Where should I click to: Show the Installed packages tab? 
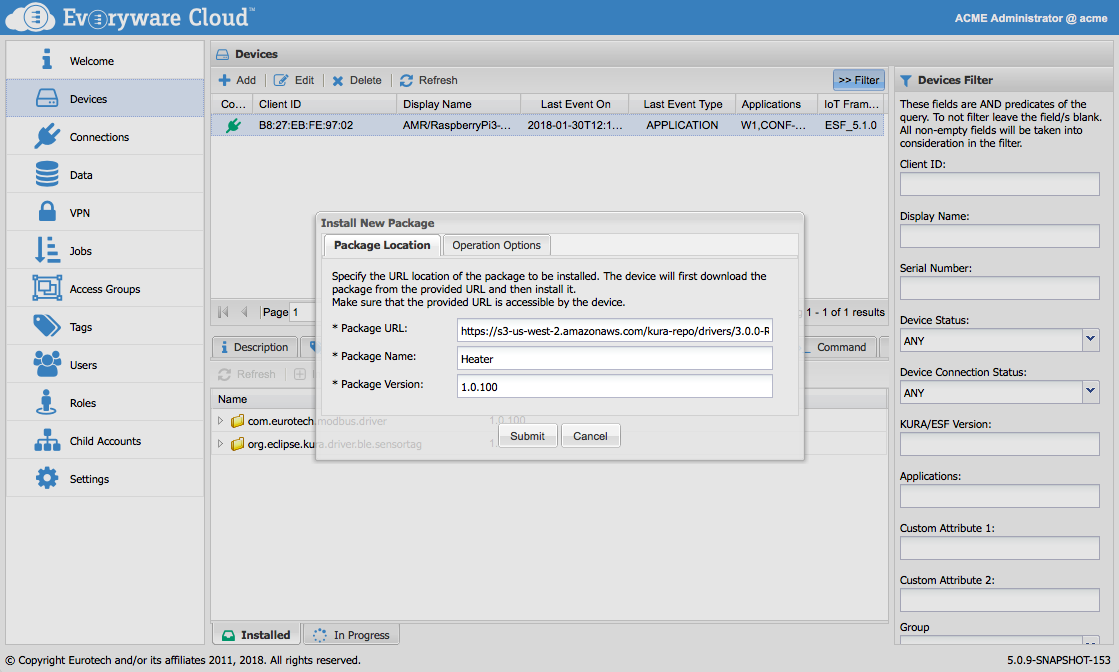(x=257, y=634)
